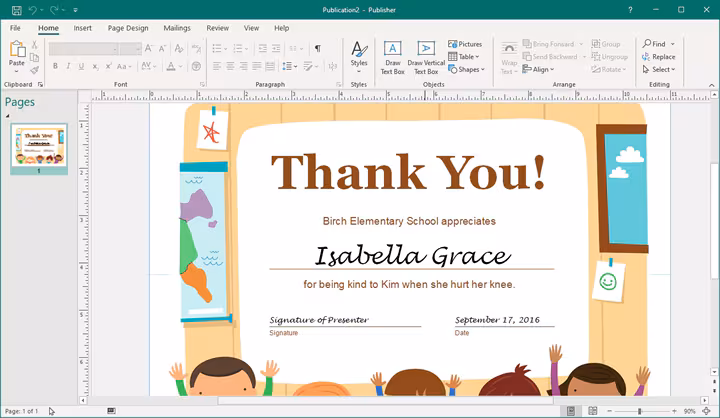Toggle distributed text alignment
Image resolution: width=720 pixels, height=418 pixels.
point(270,67)
